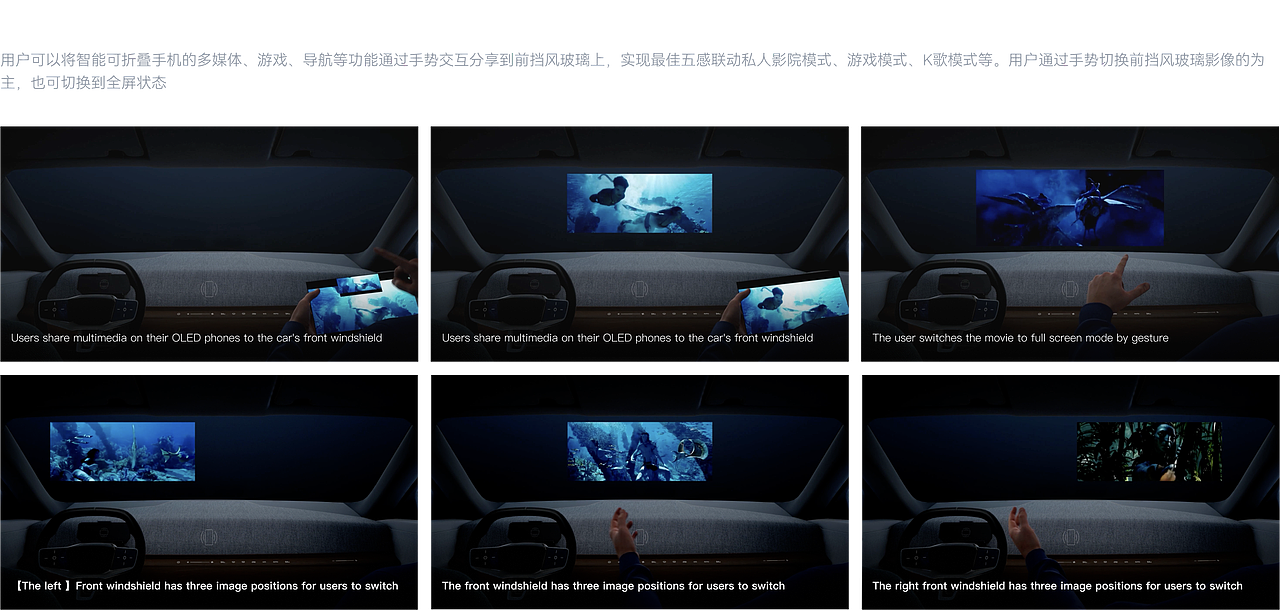This screenshot has height=610, width=1280.
Task: Open the left windshield image position thumbnail
Action: point(209,492)
